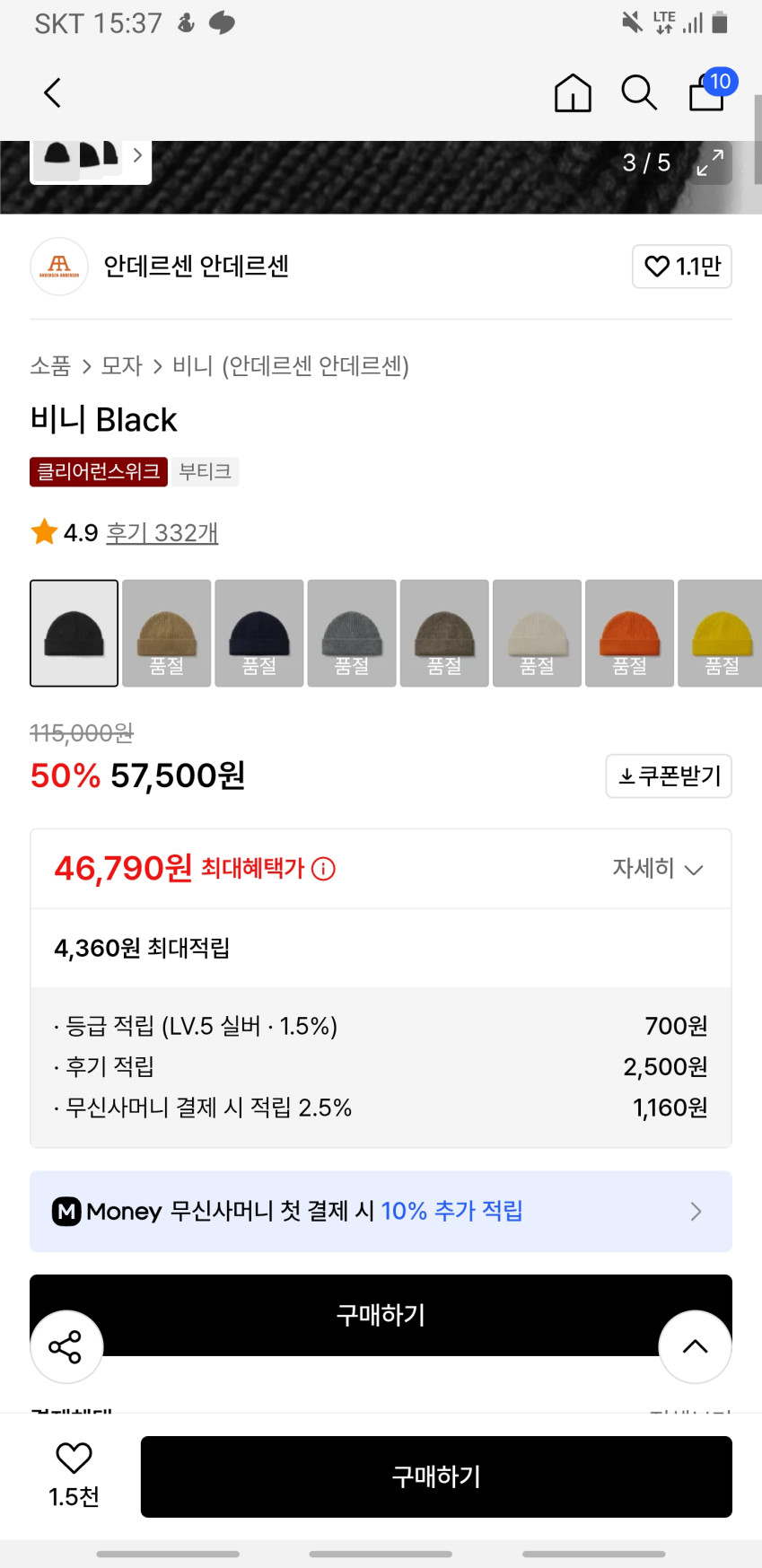
Task: Tap the back arrow icon
Action: (53, 92)
